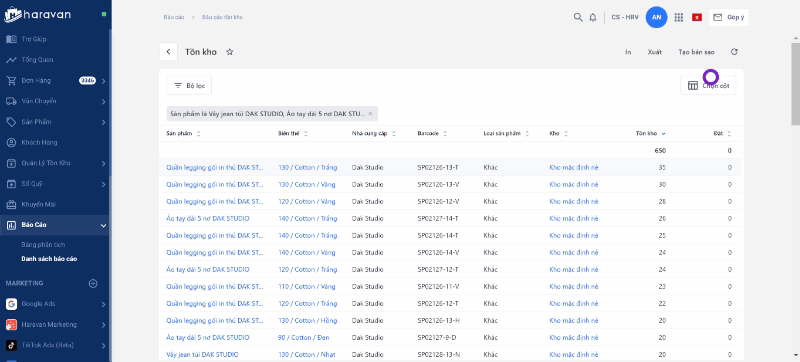Viewport: 800px width, 362px height.
Task: Add a marketing channel with plus icon
Action: (x=93, y=283)
